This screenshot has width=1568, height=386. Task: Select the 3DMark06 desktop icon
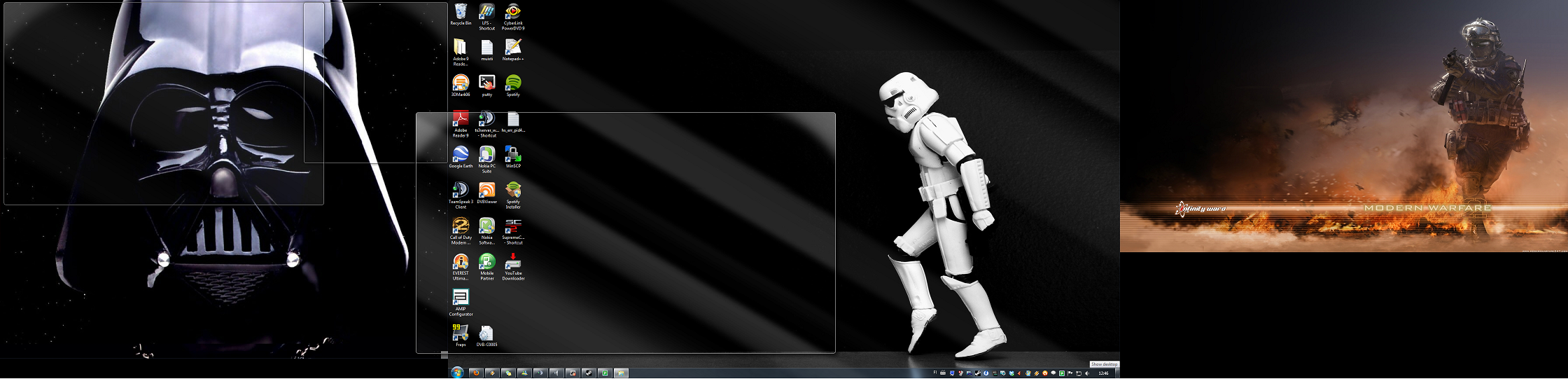click(460, 83)
